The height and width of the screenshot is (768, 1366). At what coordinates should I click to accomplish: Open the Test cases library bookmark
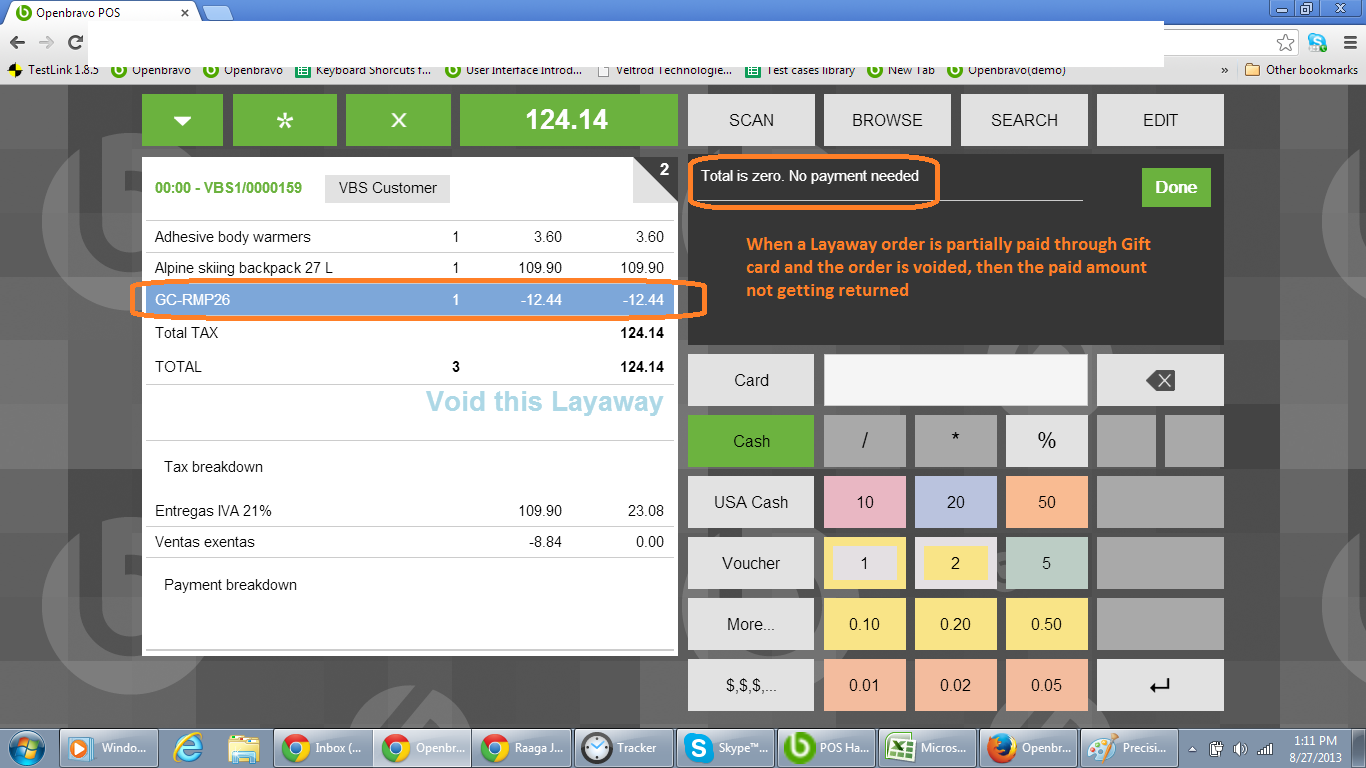click(801, 70)
